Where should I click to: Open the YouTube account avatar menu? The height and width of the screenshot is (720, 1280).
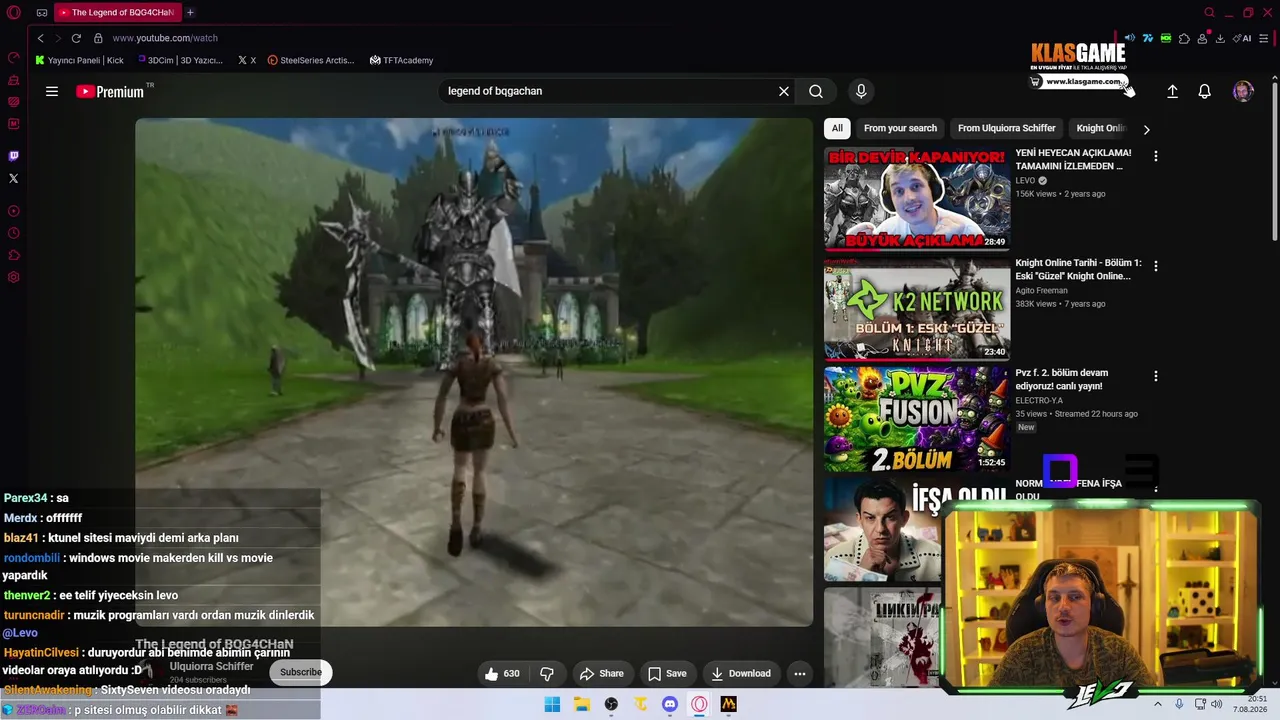1243,91
